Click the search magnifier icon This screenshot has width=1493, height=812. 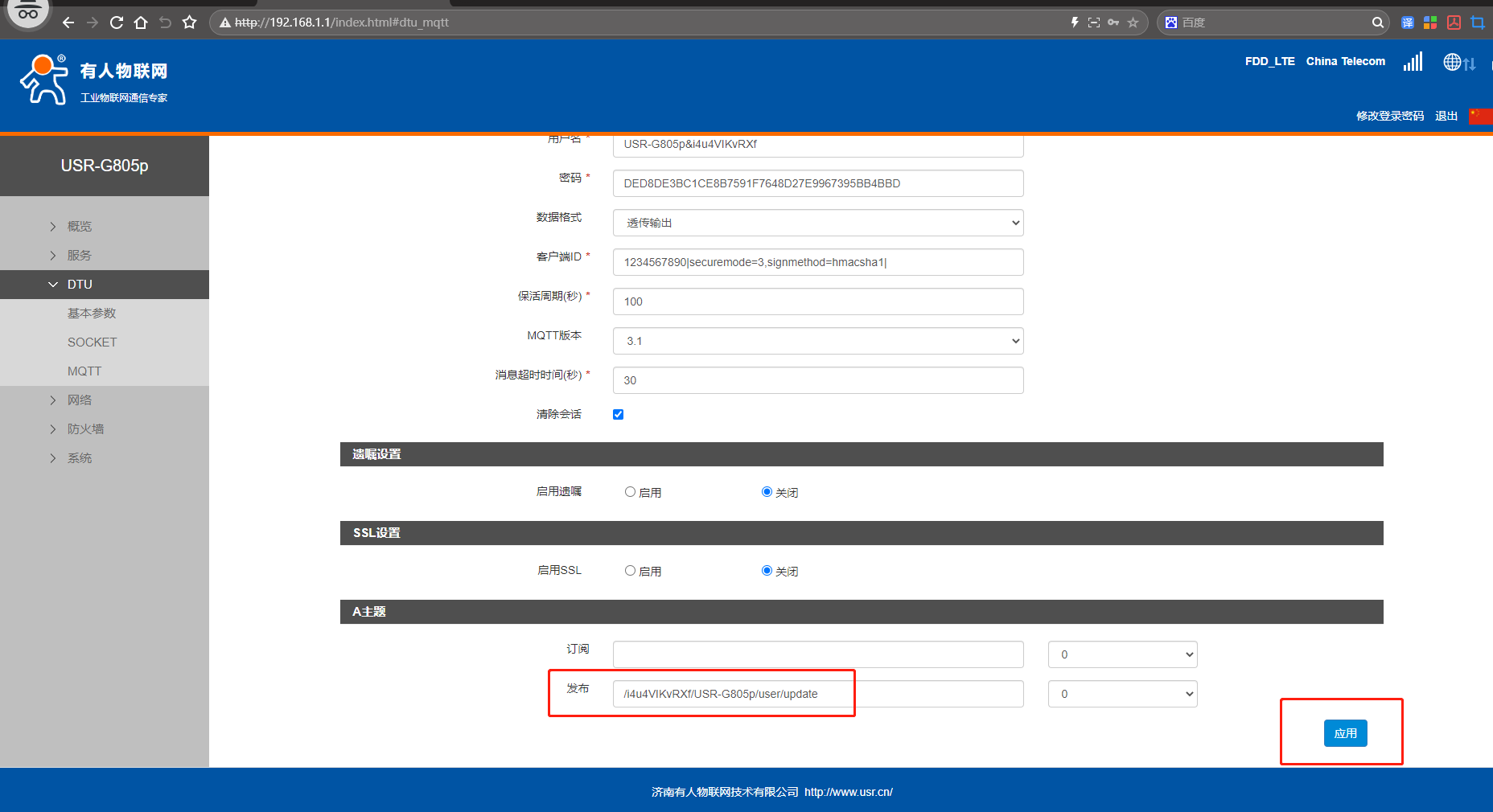[x=1377, y=23]
